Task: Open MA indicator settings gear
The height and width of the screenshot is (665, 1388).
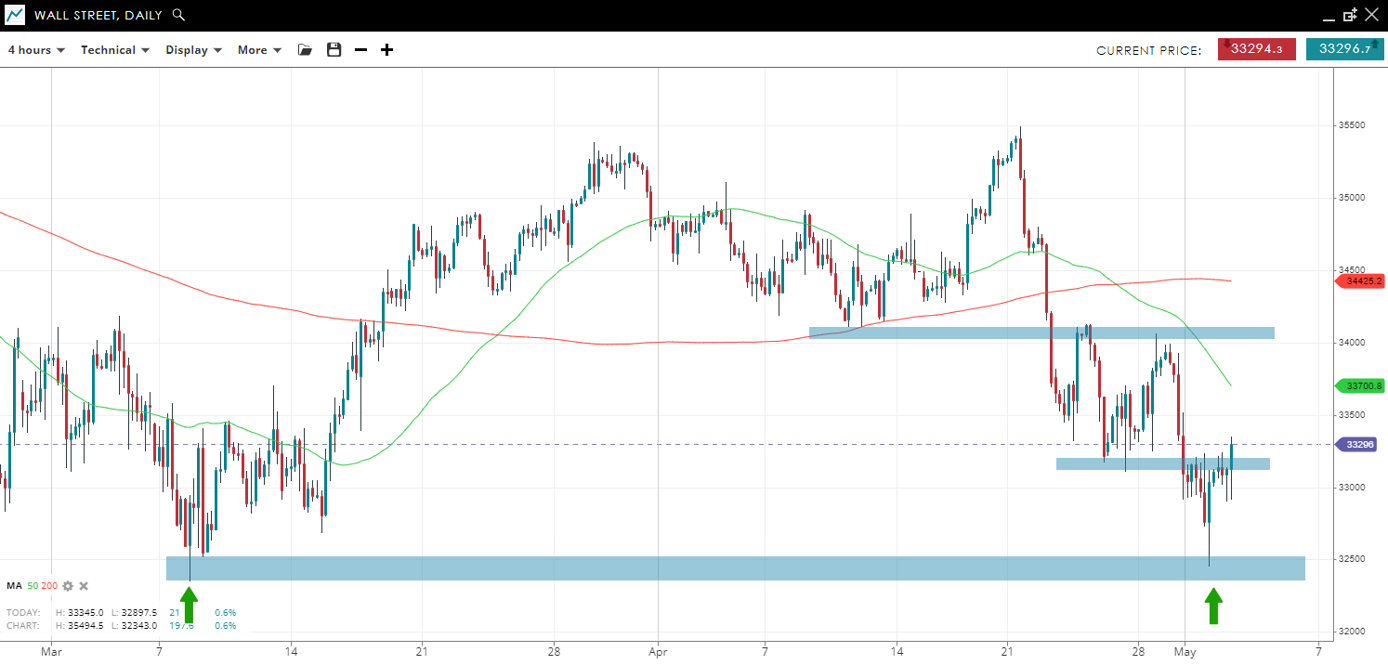Action: 68,586
